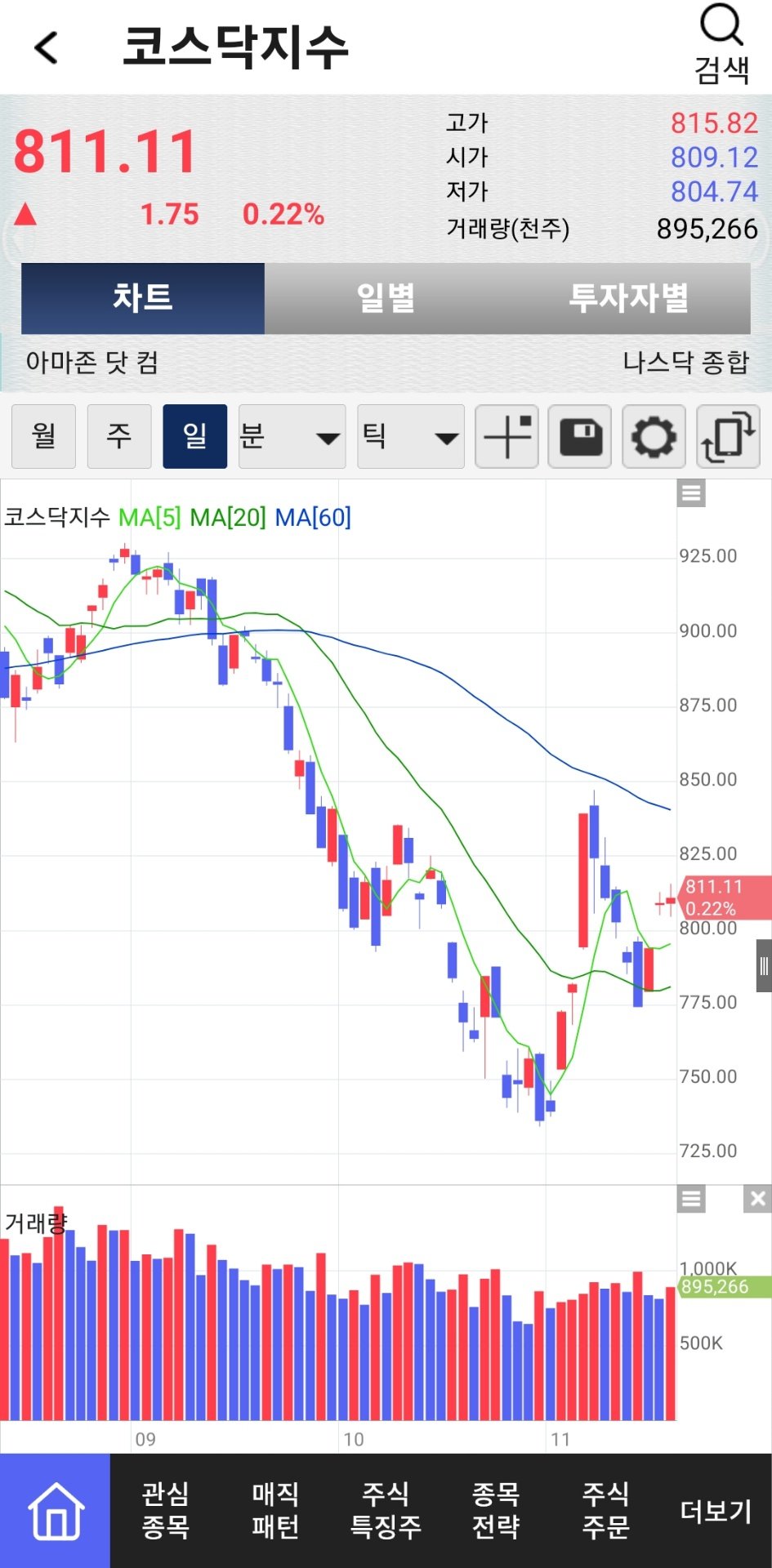Save chart with the floppy disk icon
772x1568 pixels.
(x=580, y=436)
